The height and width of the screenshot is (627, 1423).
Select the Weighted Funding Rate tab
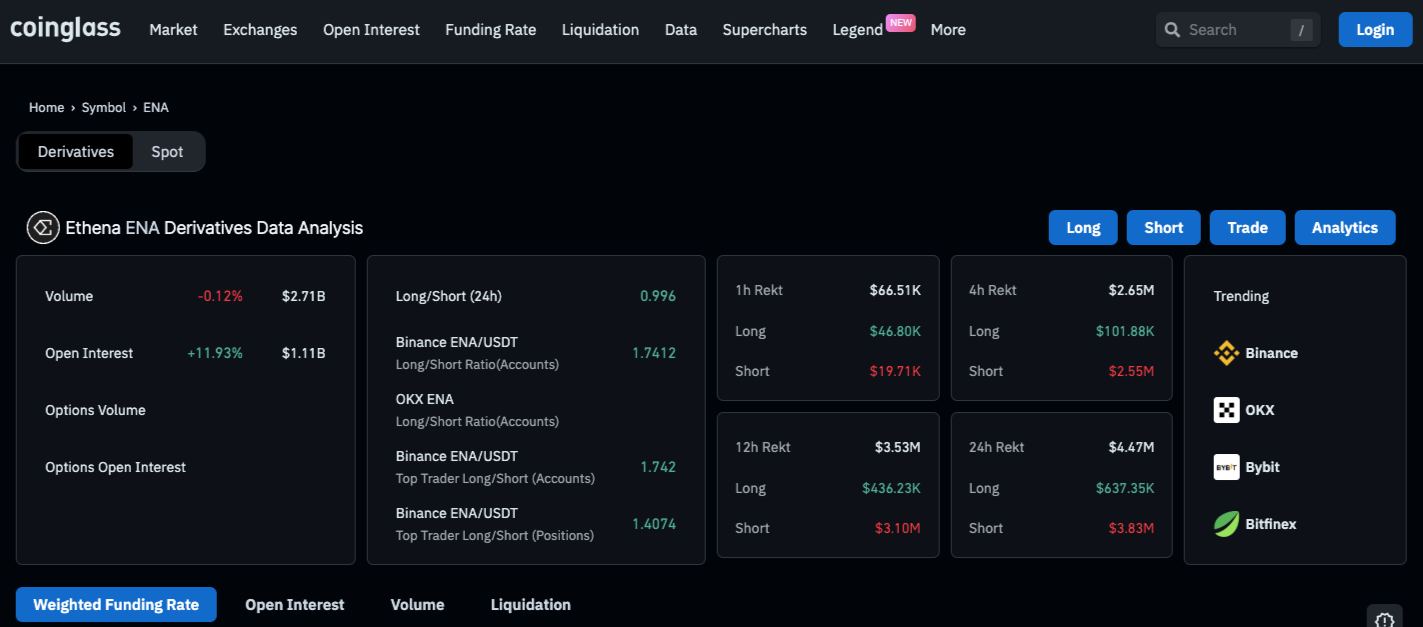click(116, 605)
